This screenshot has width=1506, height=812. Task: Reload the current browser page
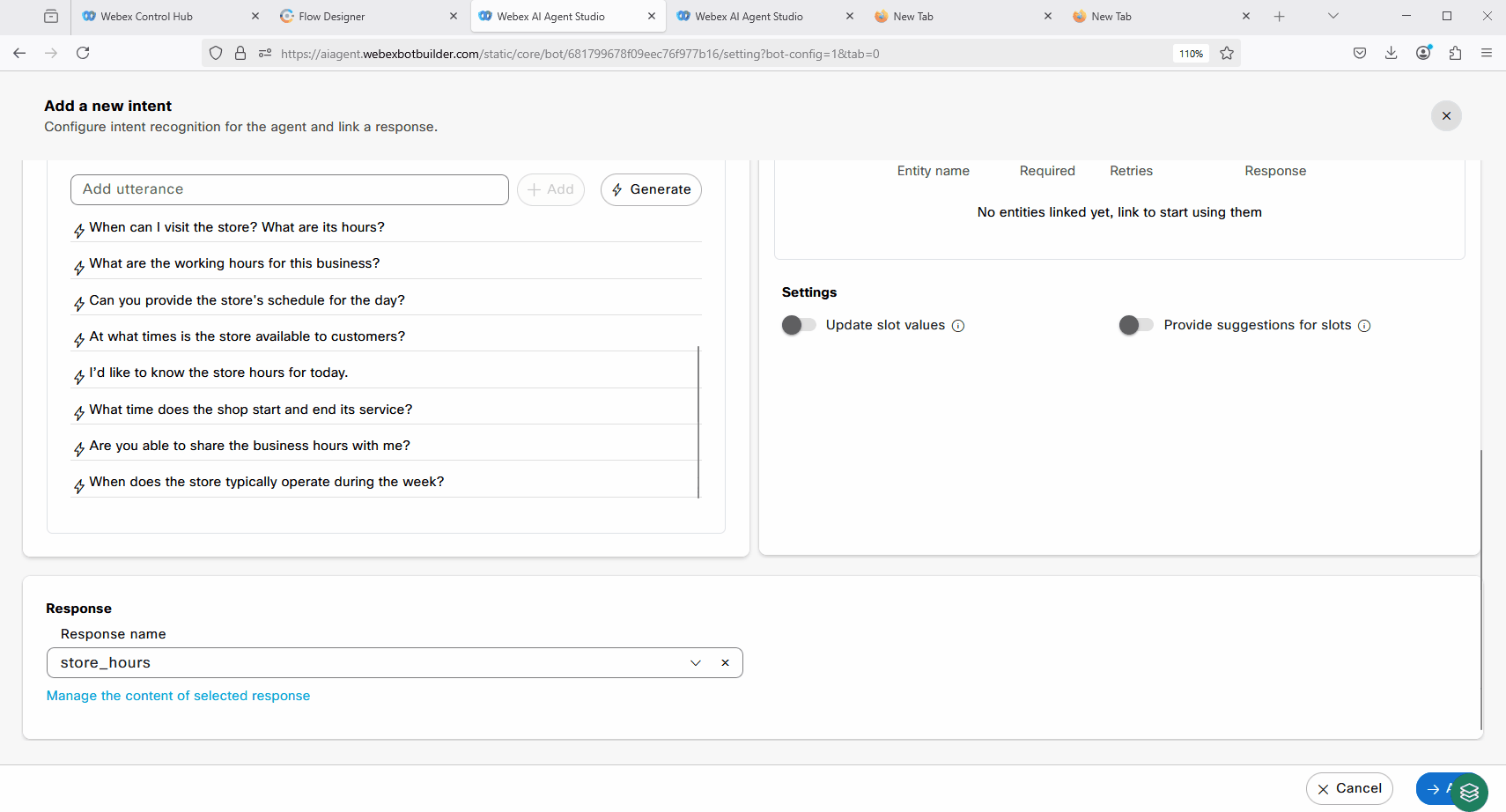(83, 54)
